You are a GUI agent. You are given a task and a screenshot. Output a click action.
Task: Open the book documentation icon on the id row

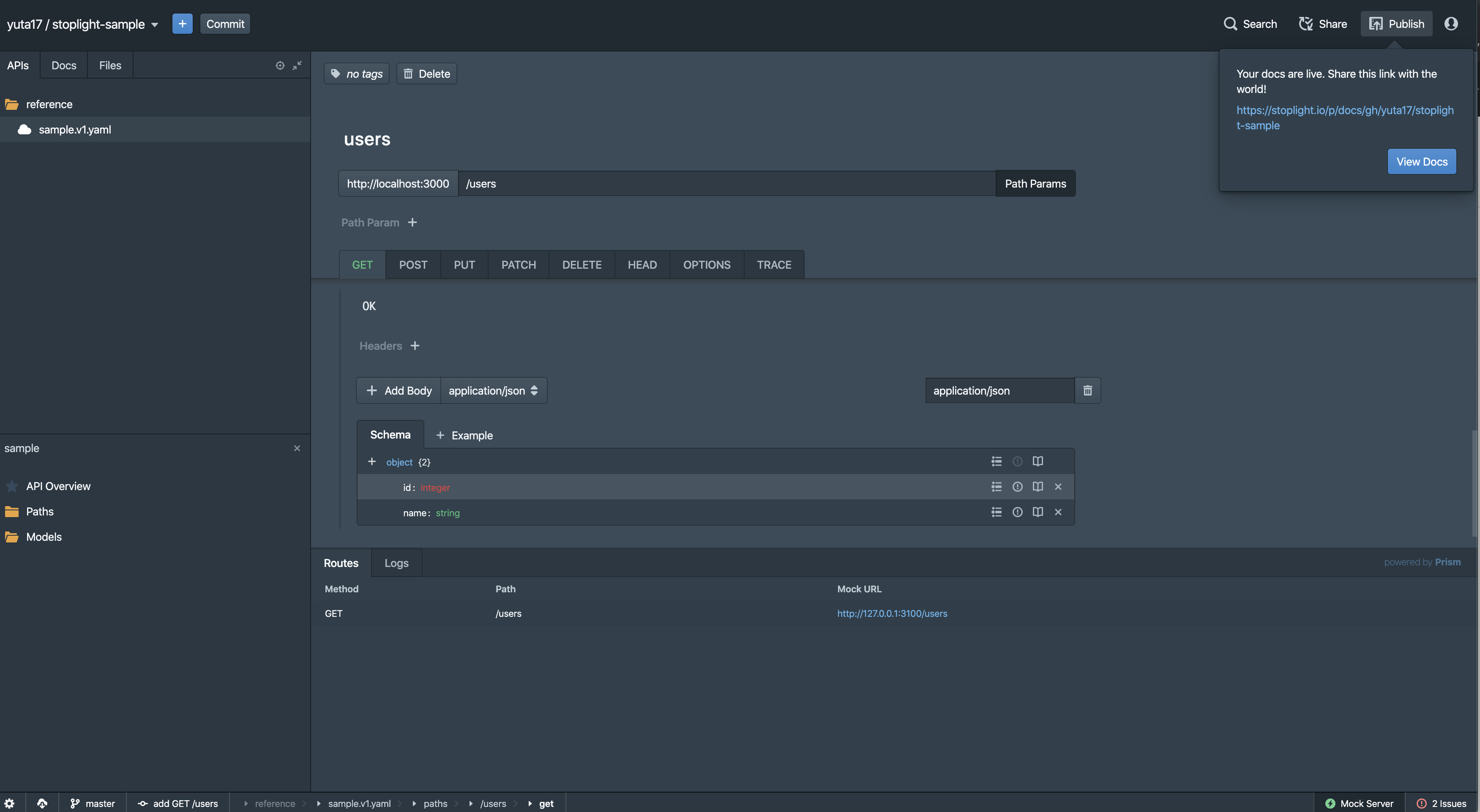(1038, 486)
